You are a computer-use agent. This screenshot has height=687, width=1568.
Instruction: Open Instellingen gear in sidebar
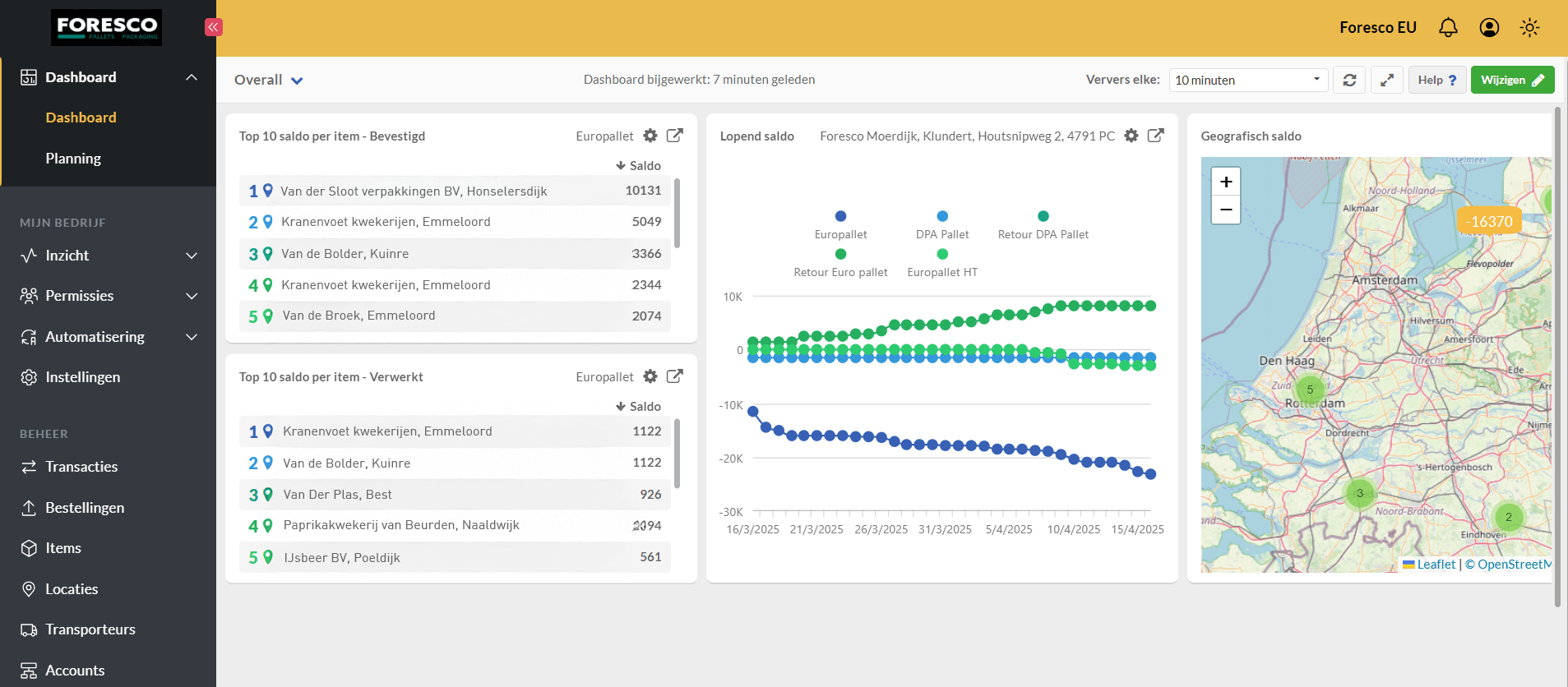(29, 377)
